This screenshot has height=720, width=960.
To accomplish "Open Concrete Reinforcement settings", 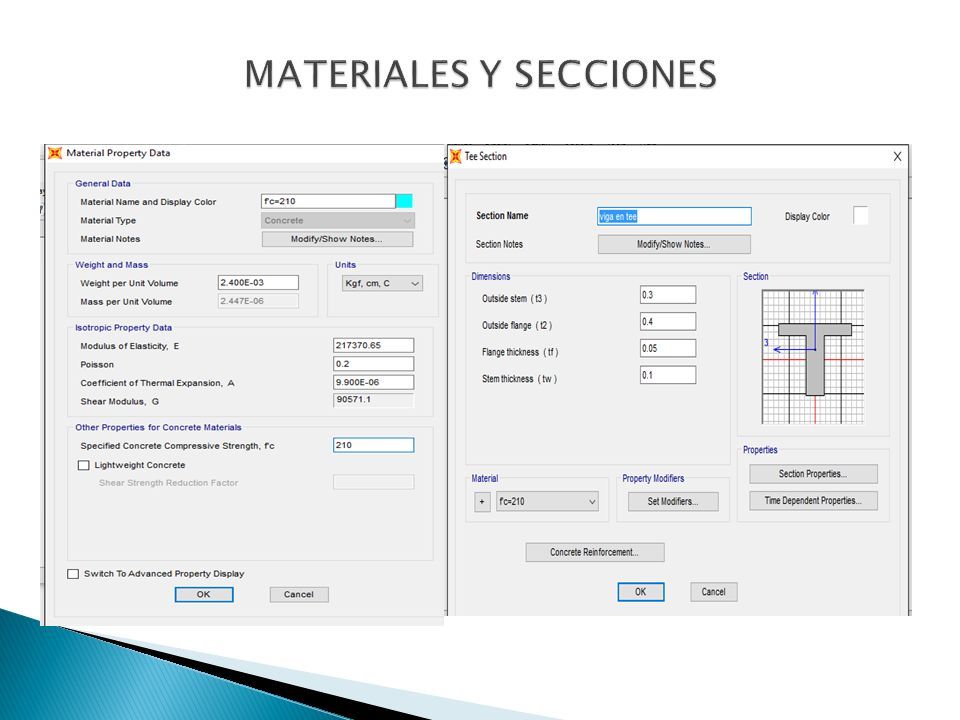I will tap(594, 552).
